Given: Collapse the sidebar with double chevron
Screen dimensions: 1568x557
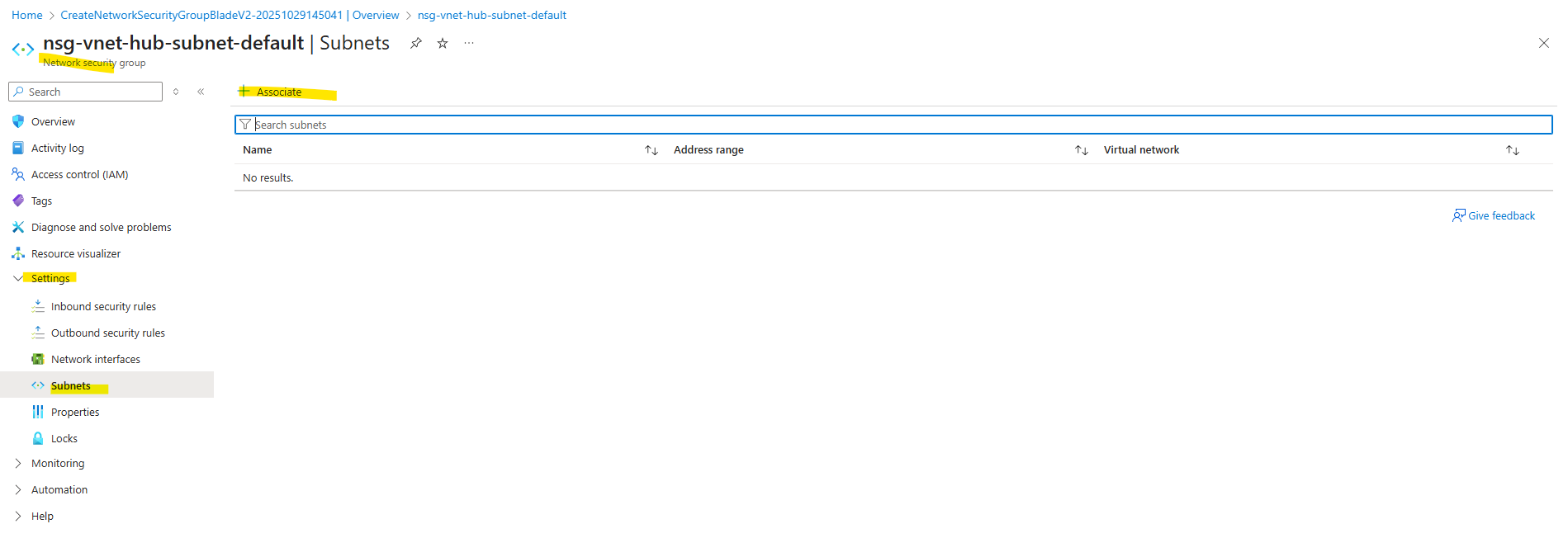Looking at the screenshot, I should click(201, 92).
